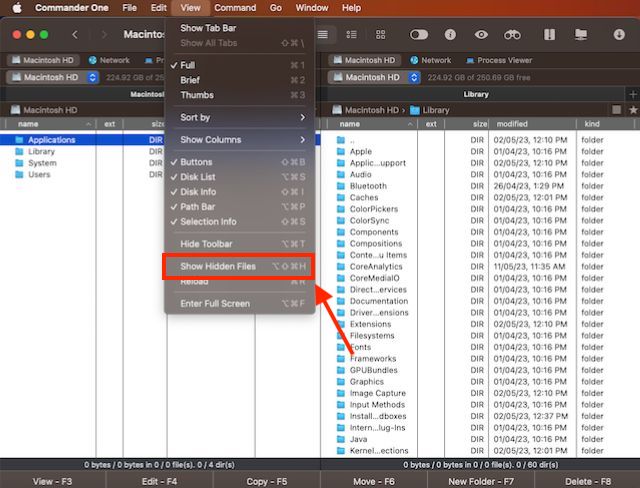The width and height of the screenshot is (640, 488).
Task: Click the favorites star icon
Action: coord(633,110)
